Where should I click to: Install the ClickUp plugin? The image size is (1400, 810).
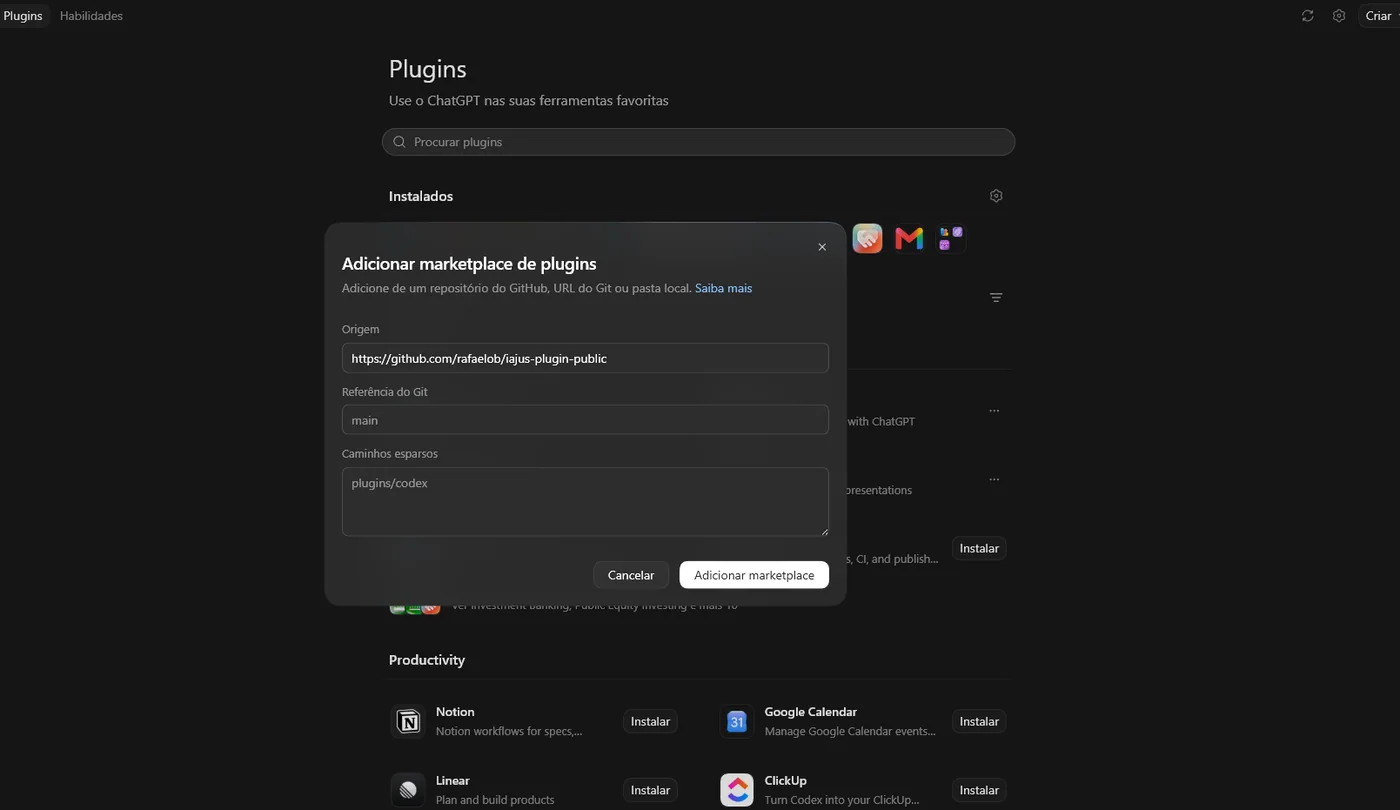point(979,790)
